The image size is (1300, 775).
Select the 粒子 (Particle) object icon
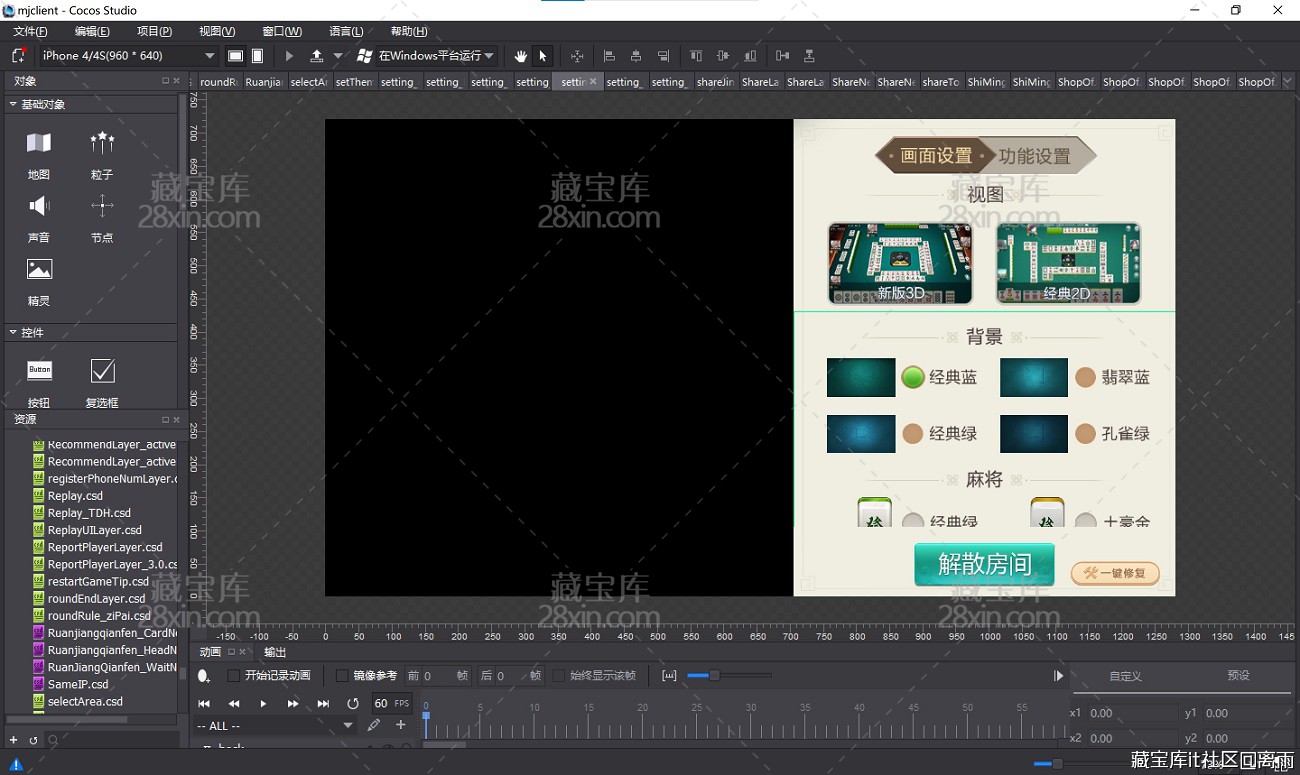[103, 145]
